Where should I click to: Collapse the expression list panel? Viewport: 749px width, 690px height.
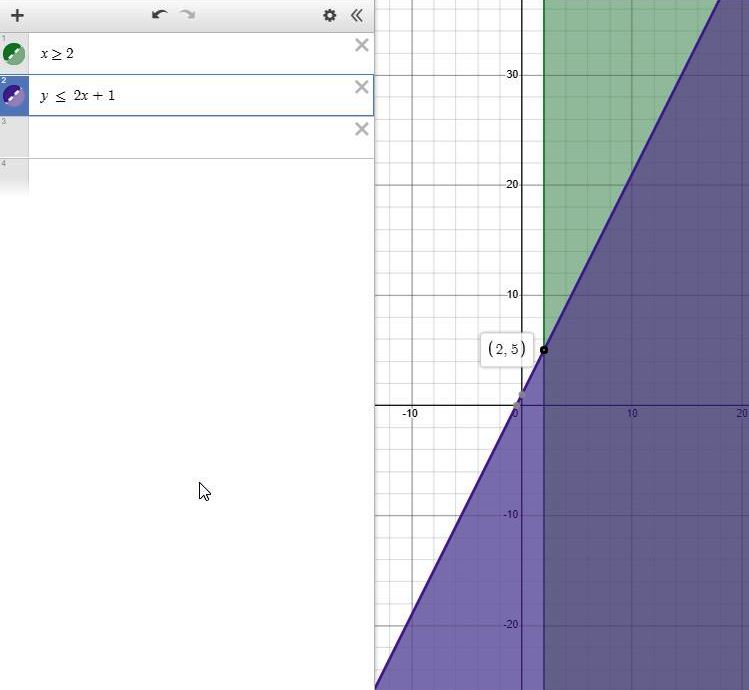coord(356,15)
